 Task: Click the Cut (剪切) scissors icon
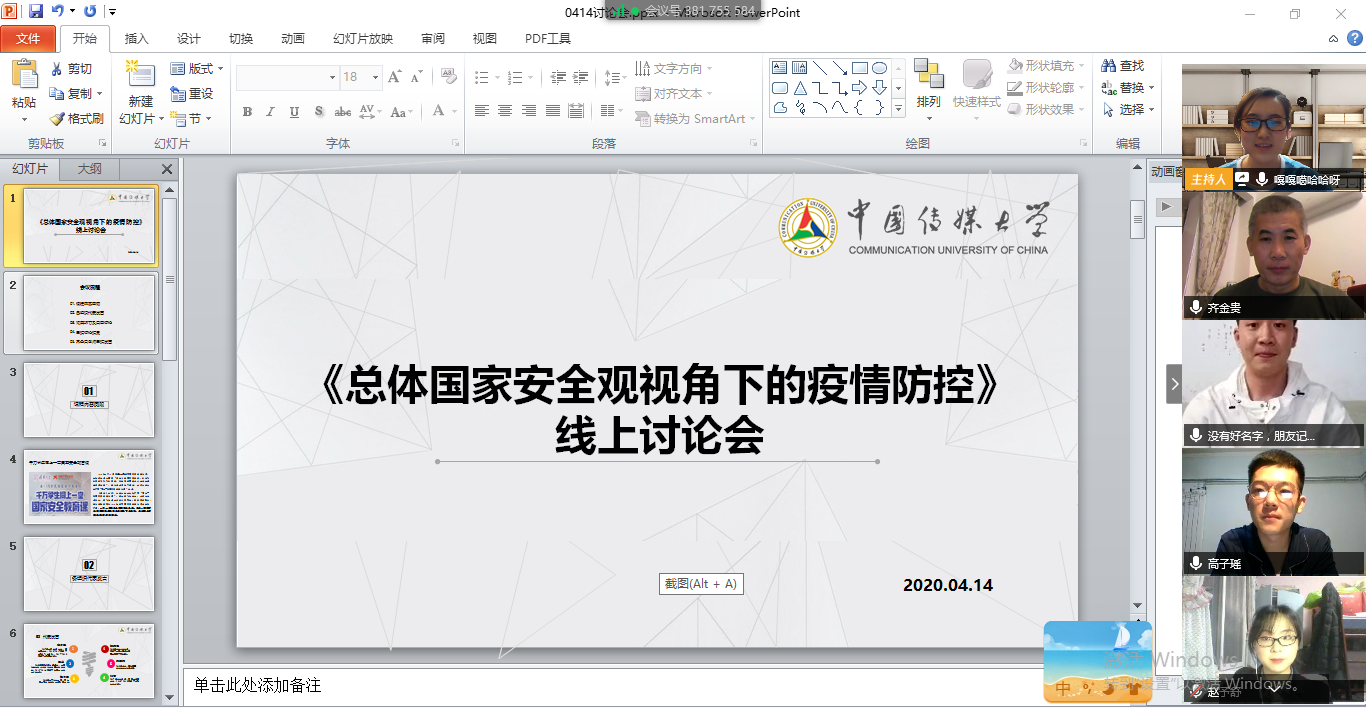tap(58, 69)
